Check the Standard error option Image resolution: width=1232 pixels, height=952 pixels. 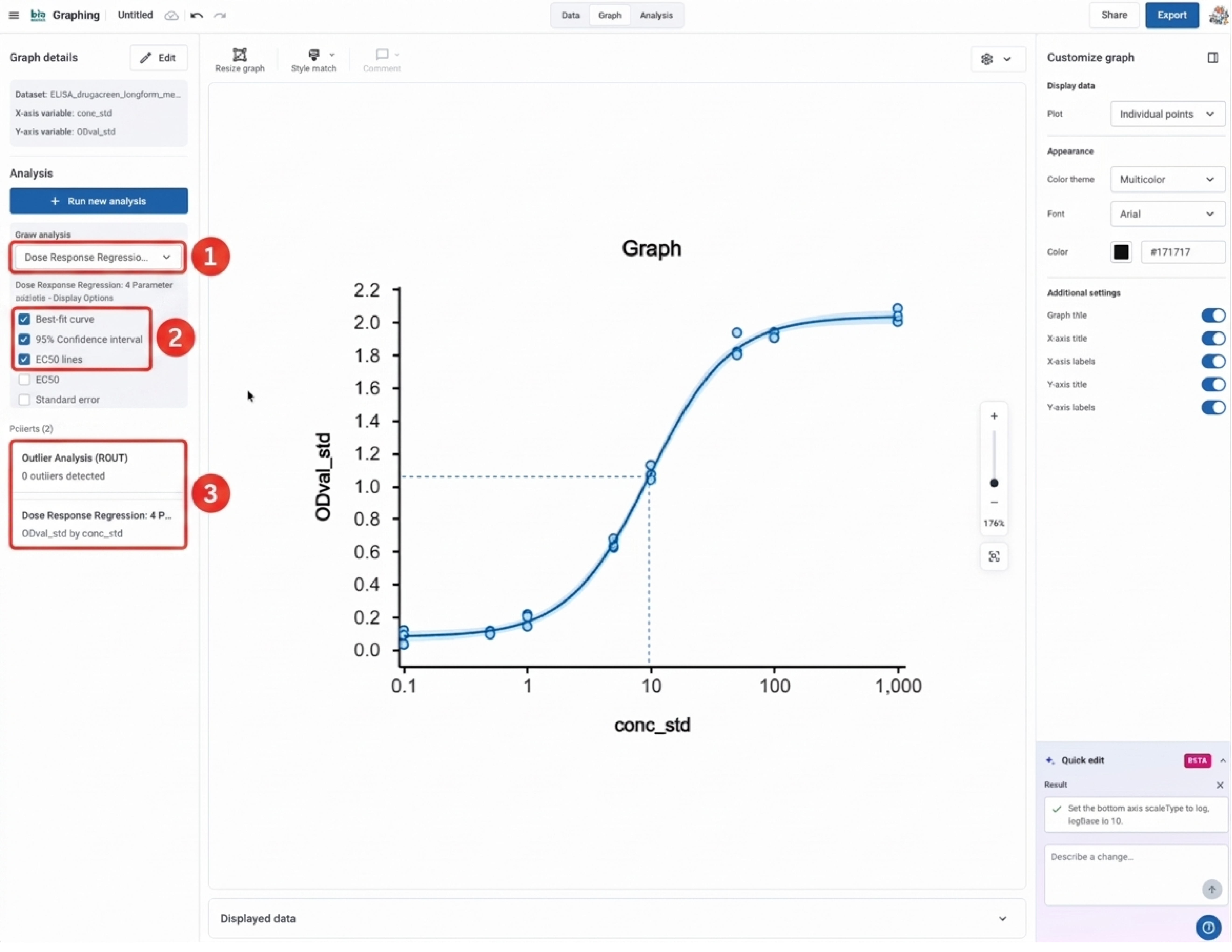tap(24, 399)
